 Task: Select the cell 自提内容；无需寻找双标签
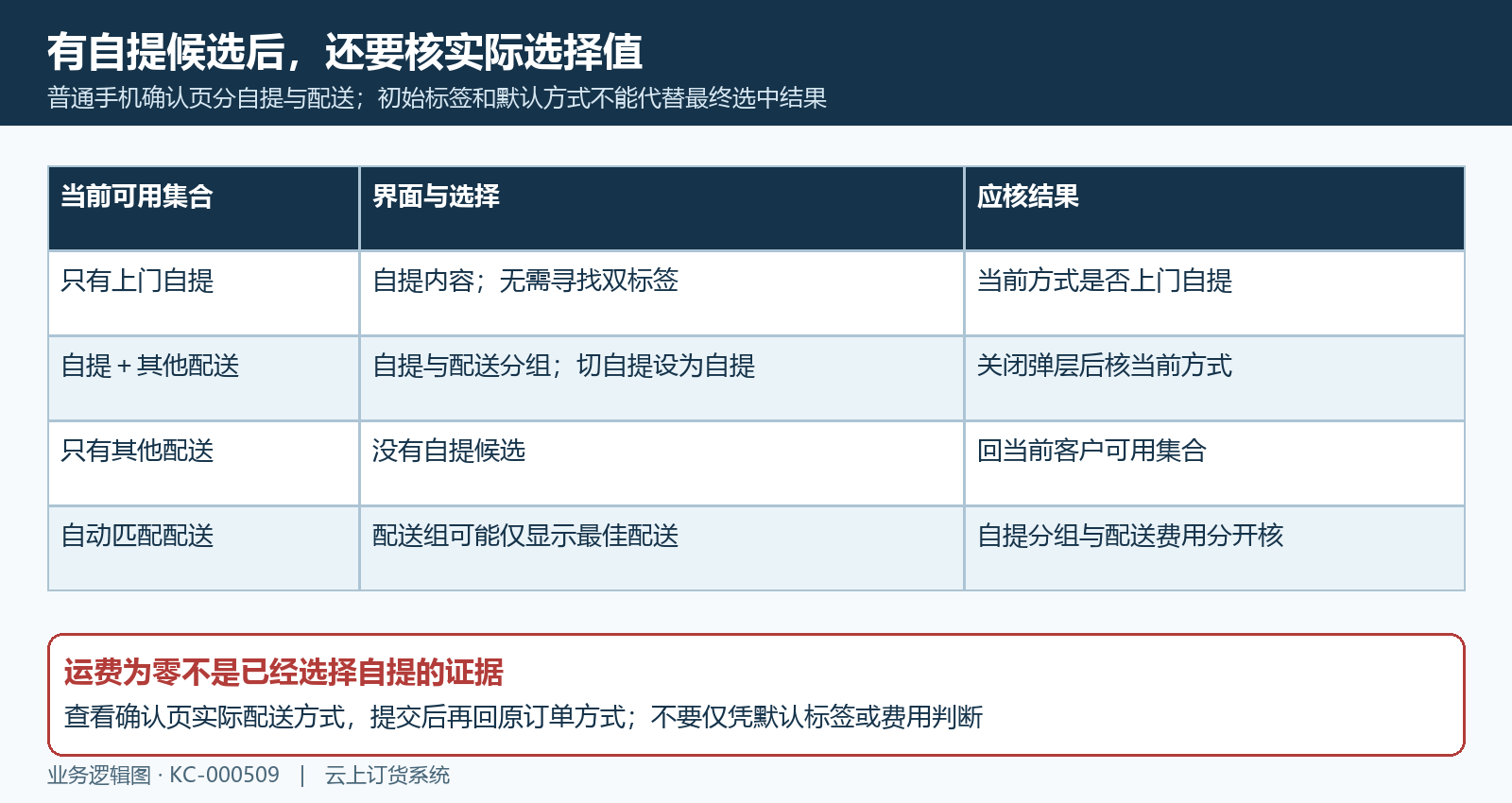click(x=661, y=294)
